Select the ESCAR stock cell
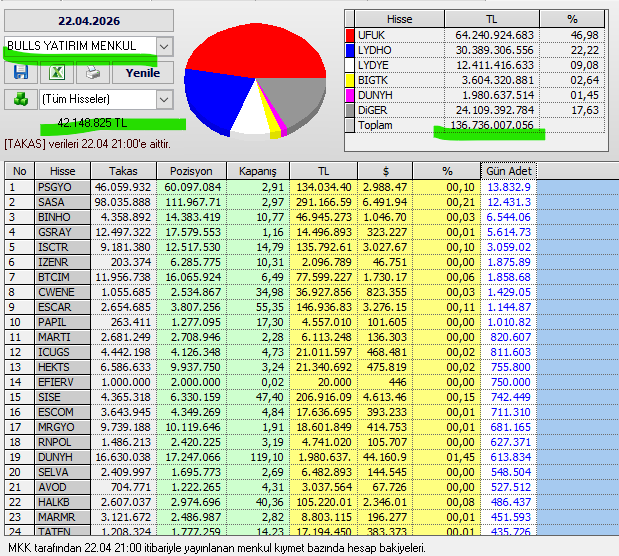 [62, 307]
